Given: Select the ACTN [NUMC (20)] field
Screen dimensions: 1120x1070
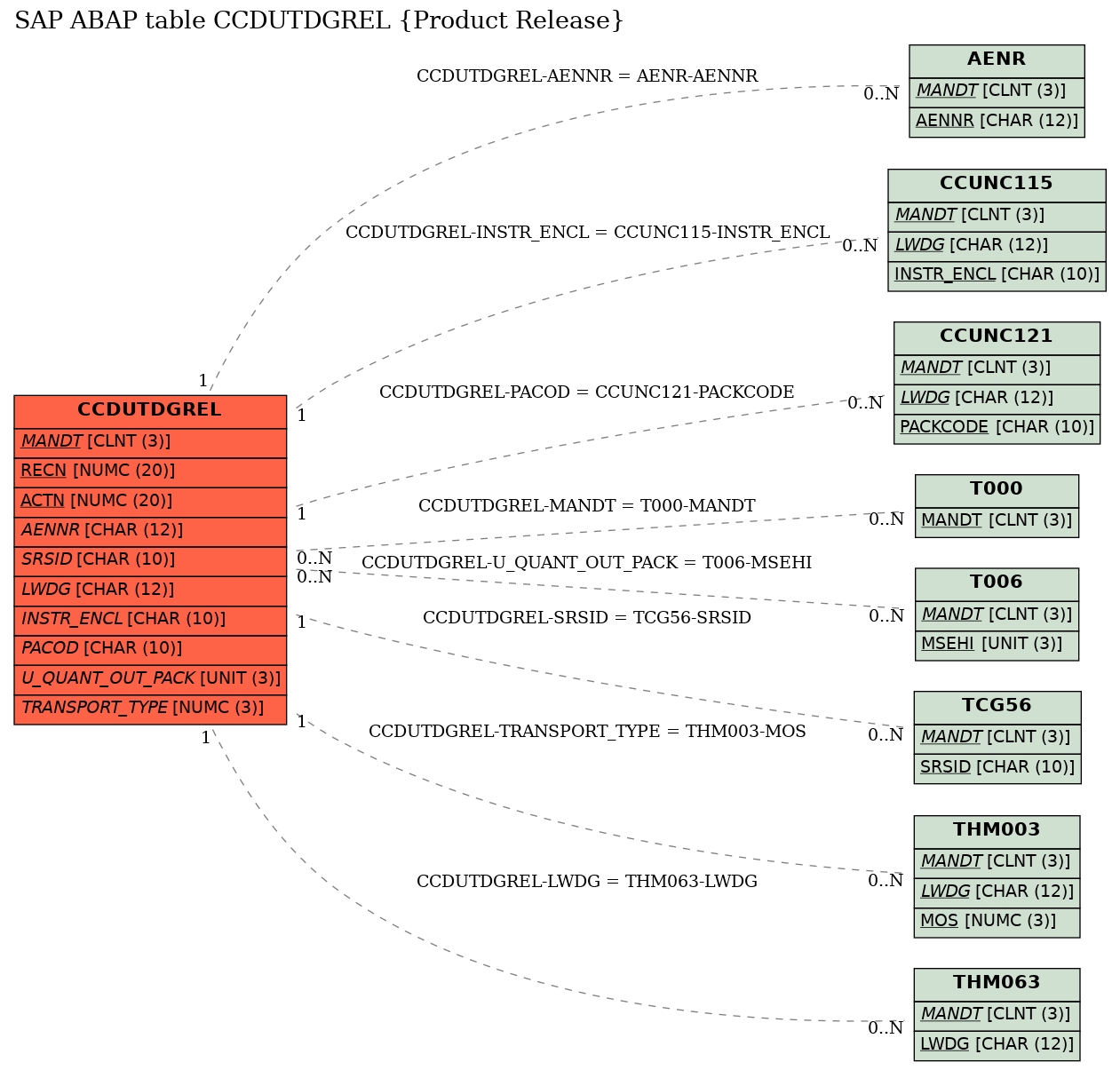Looking at the screenshot, I should 150,502.
